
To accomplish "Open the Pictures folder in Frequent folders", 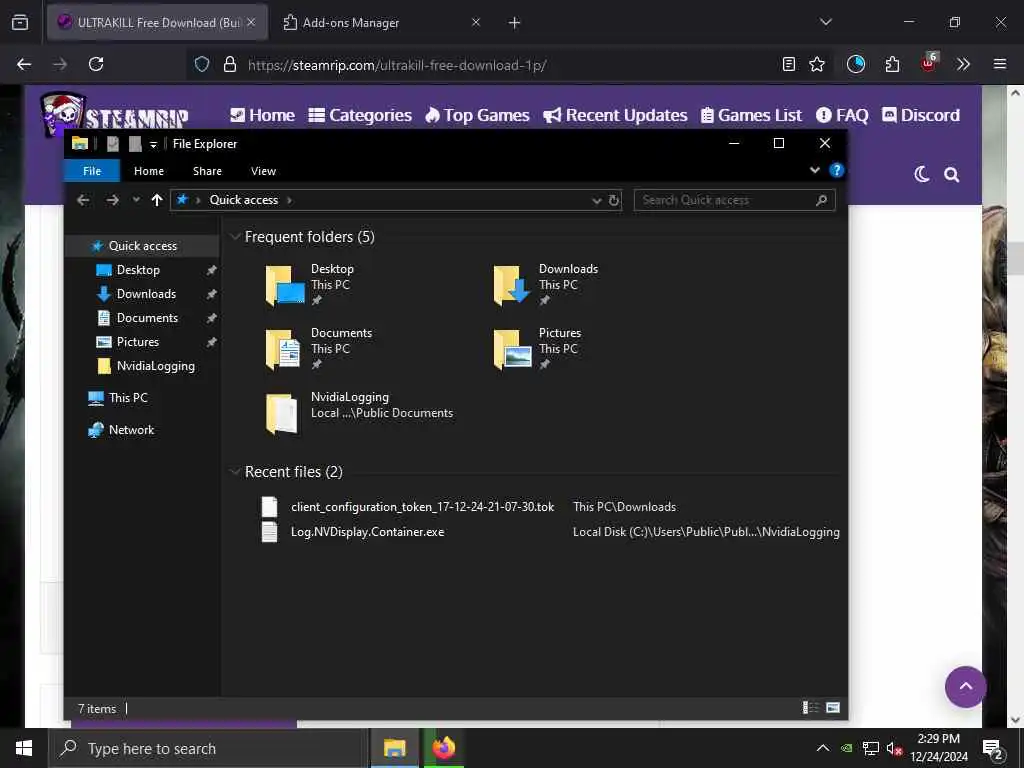I will pyautogui.click(x=537, y=349).
